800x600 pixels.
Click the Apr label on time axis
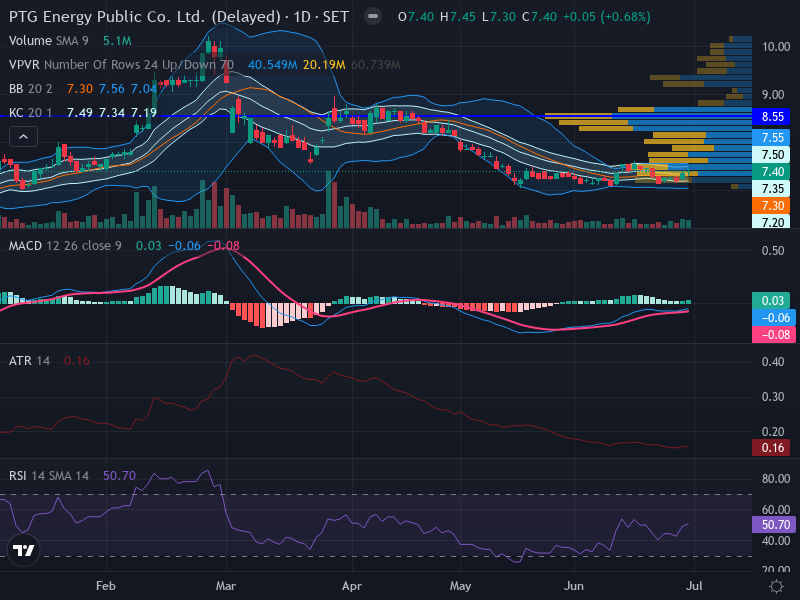(352, 586)
